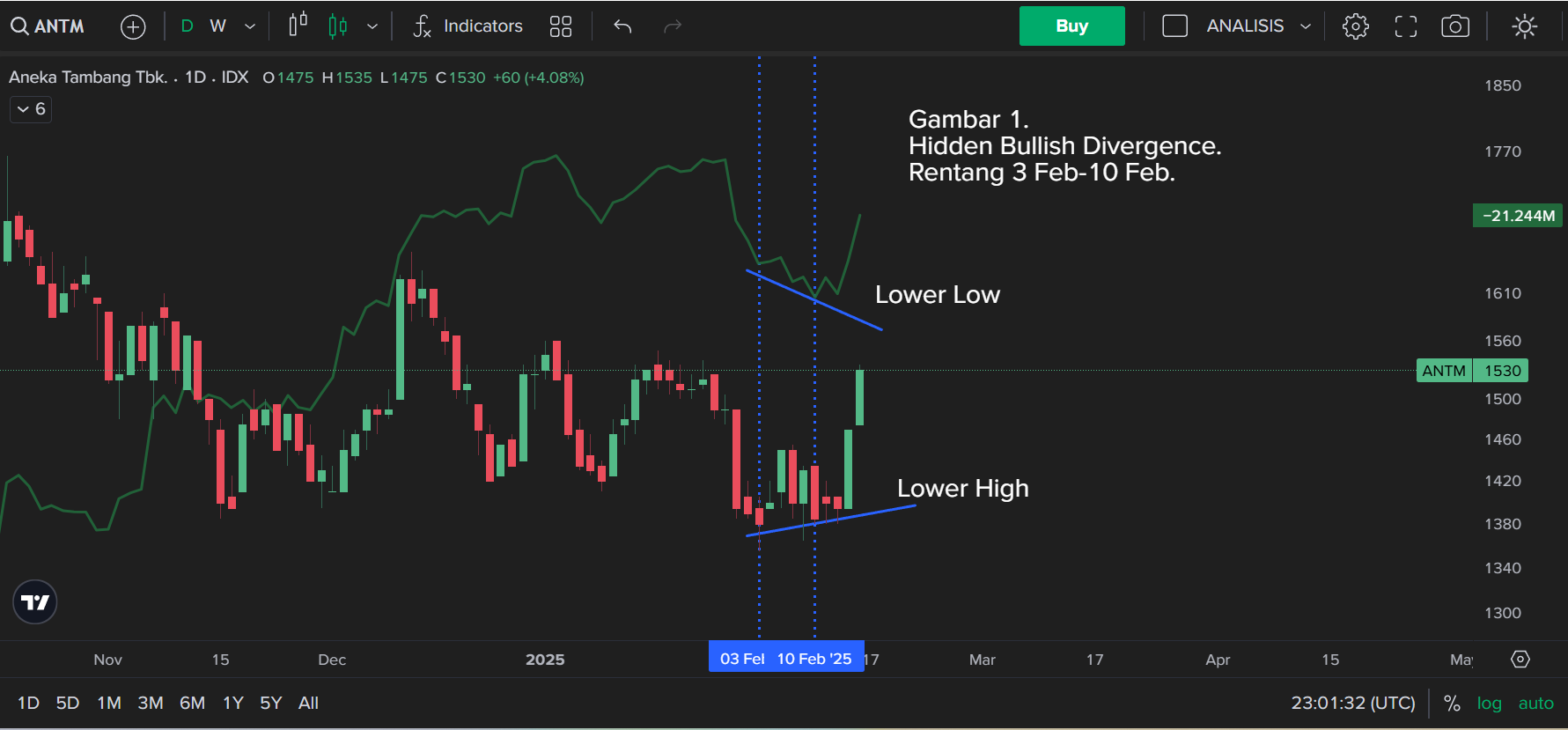
Task: Select the 6M time range
Action: 192,703
